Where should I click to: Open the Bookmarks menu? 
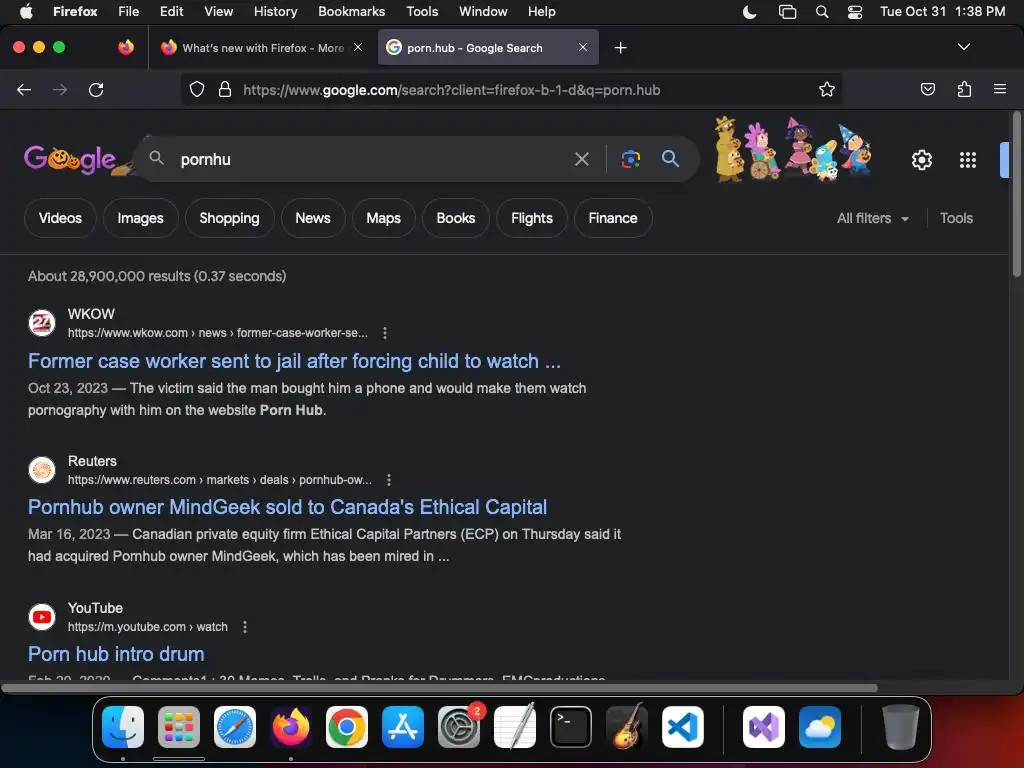tap(351, 11)
